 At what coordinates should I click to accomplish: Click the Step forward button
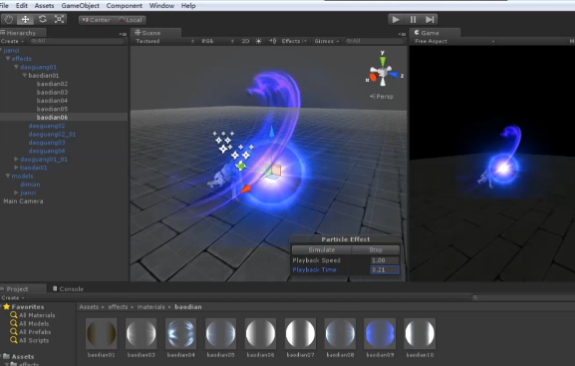(430, 19)
